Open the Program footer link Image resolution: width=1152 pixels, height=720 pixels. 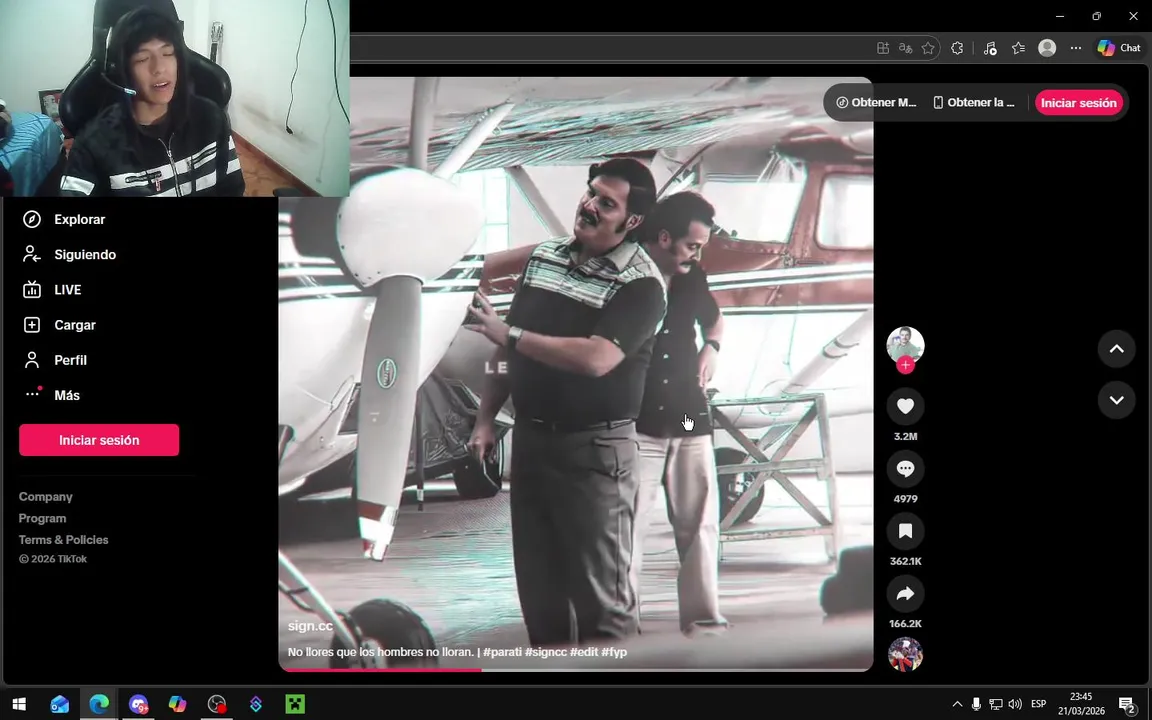click(x=43, y=518)
